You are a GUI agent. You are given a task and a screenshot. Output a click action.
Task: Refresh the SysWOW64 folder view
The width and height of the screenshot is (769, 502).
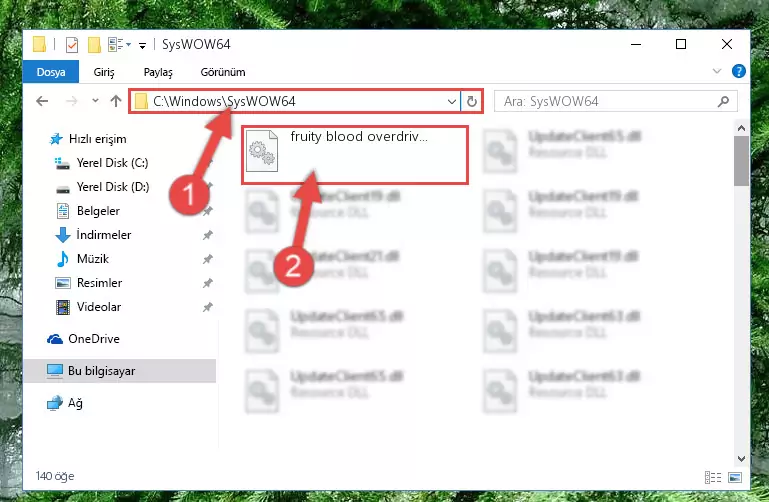471,101
